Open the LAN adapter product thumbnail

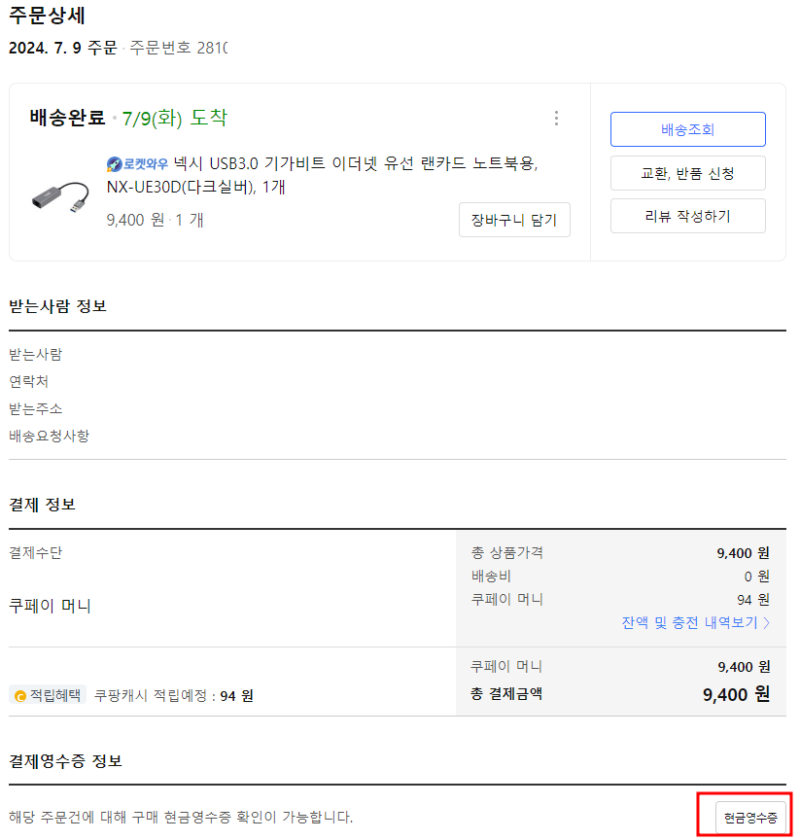(61, 197)
